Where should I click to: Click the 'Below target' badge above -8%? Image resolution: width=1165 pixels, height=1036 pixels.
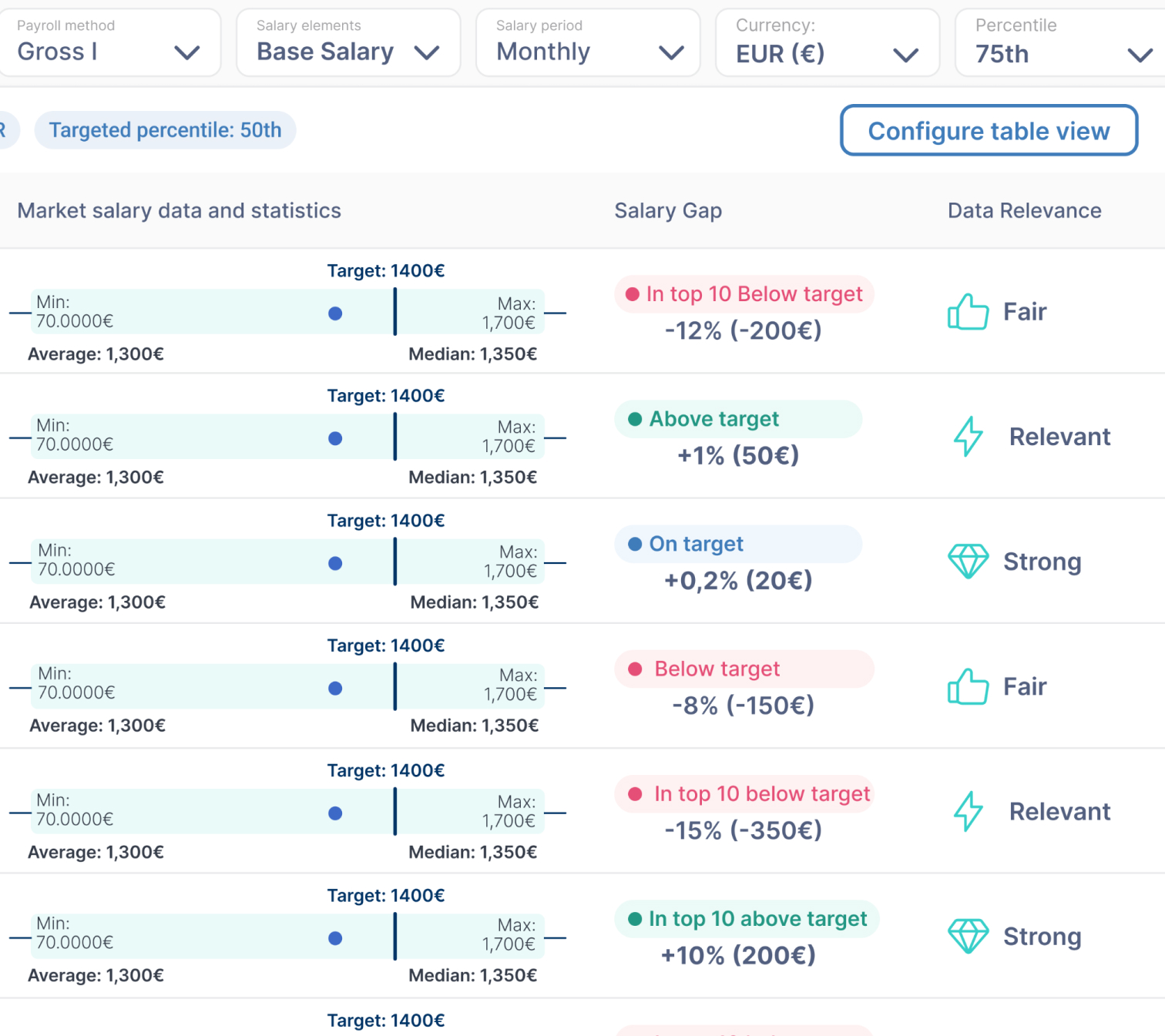(x=744, y=669)
